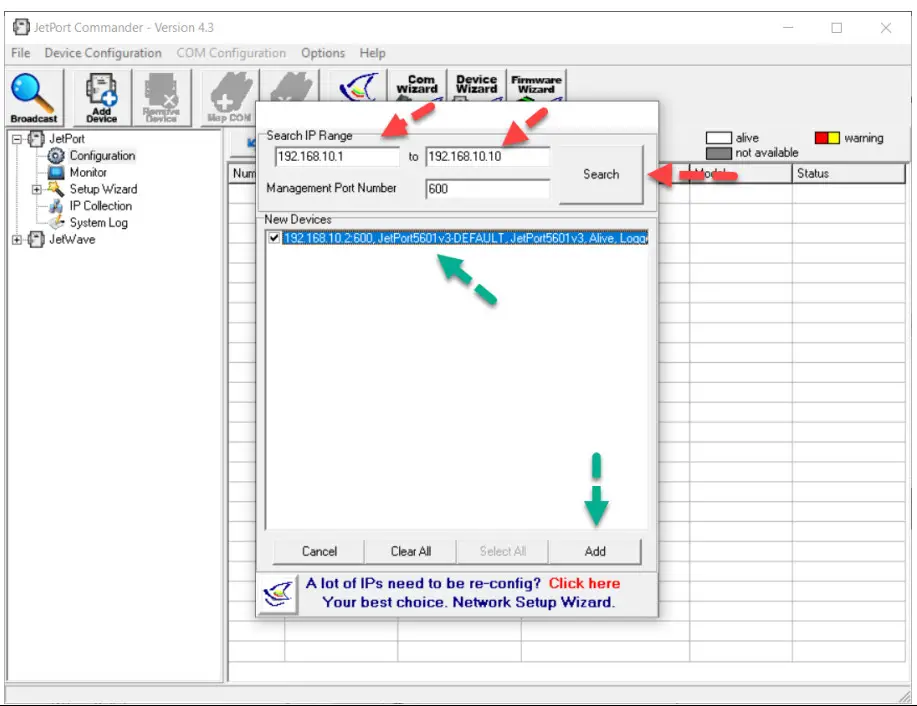Click the Cancel button in dialog

pyautogui.click(x=319, y=551)
